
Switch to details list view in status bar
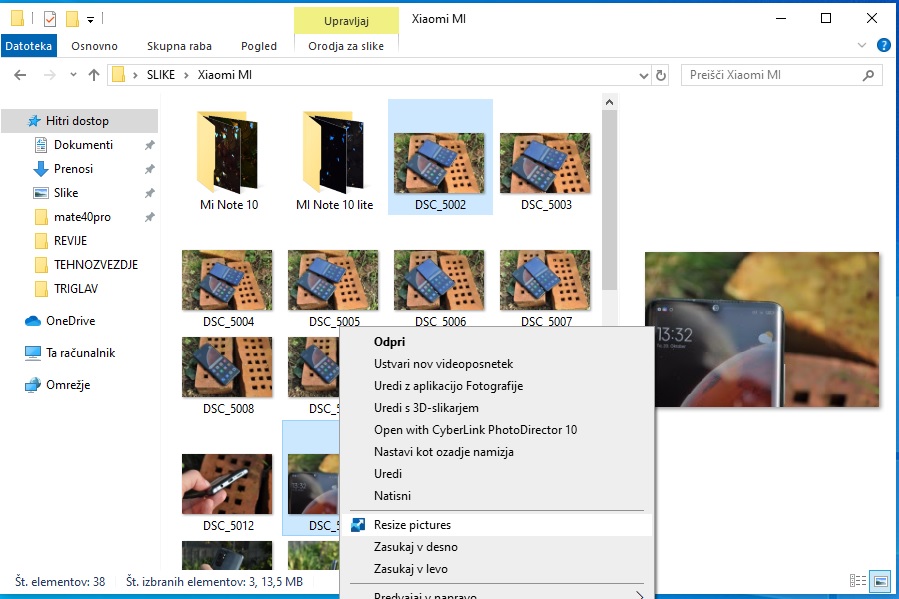[857, 581]
